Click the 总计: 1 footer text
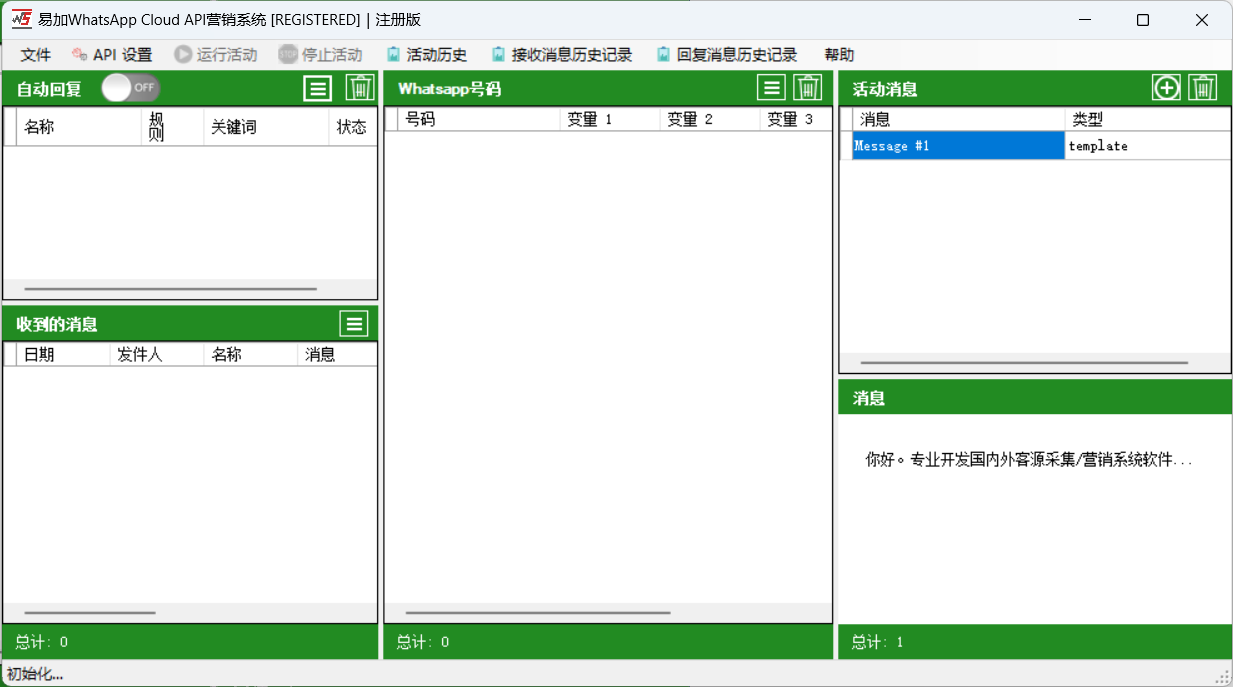 pos(877,642)
